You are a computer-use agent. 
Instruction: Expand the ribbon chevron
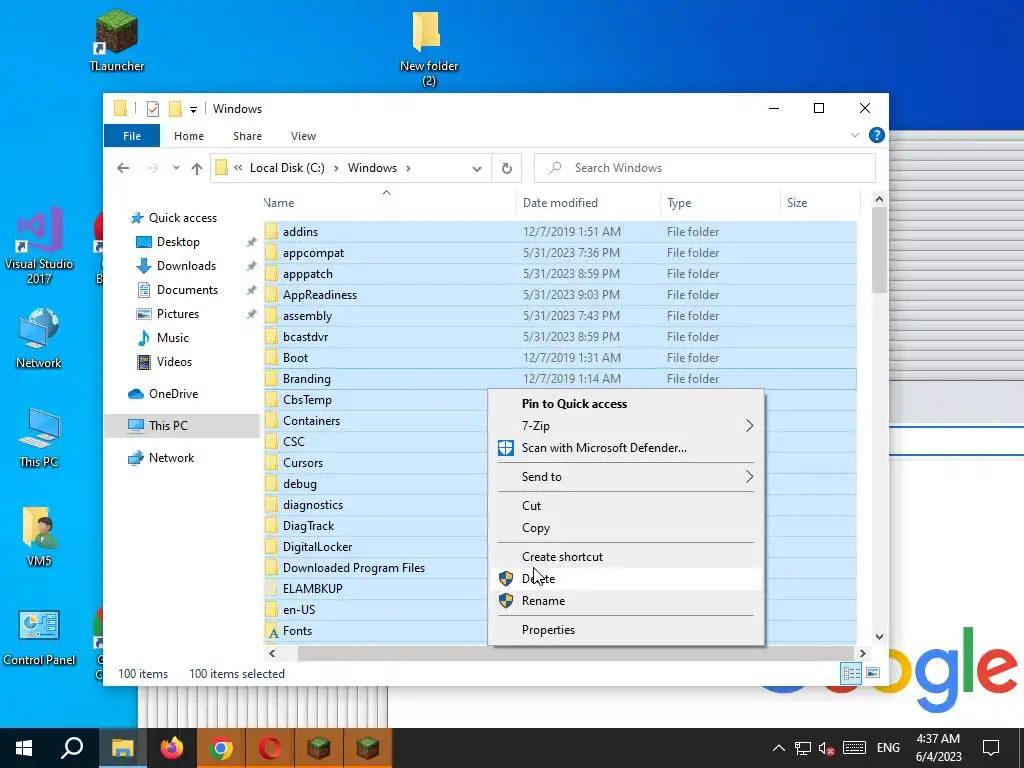[855, 135]
